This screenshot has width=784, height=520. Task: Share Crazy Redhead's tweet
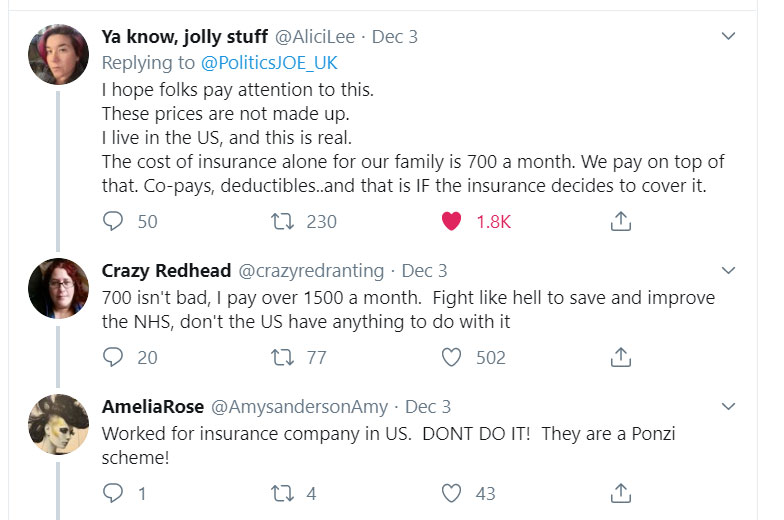pyautogui.click(x=620, y=357)
